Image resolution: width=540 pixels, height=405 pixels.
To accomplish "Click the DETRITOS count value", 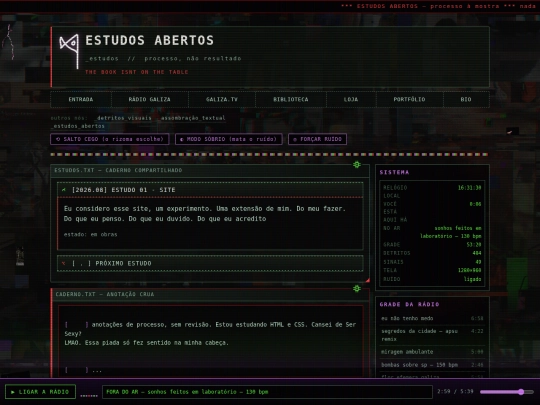I will [477, 253].
